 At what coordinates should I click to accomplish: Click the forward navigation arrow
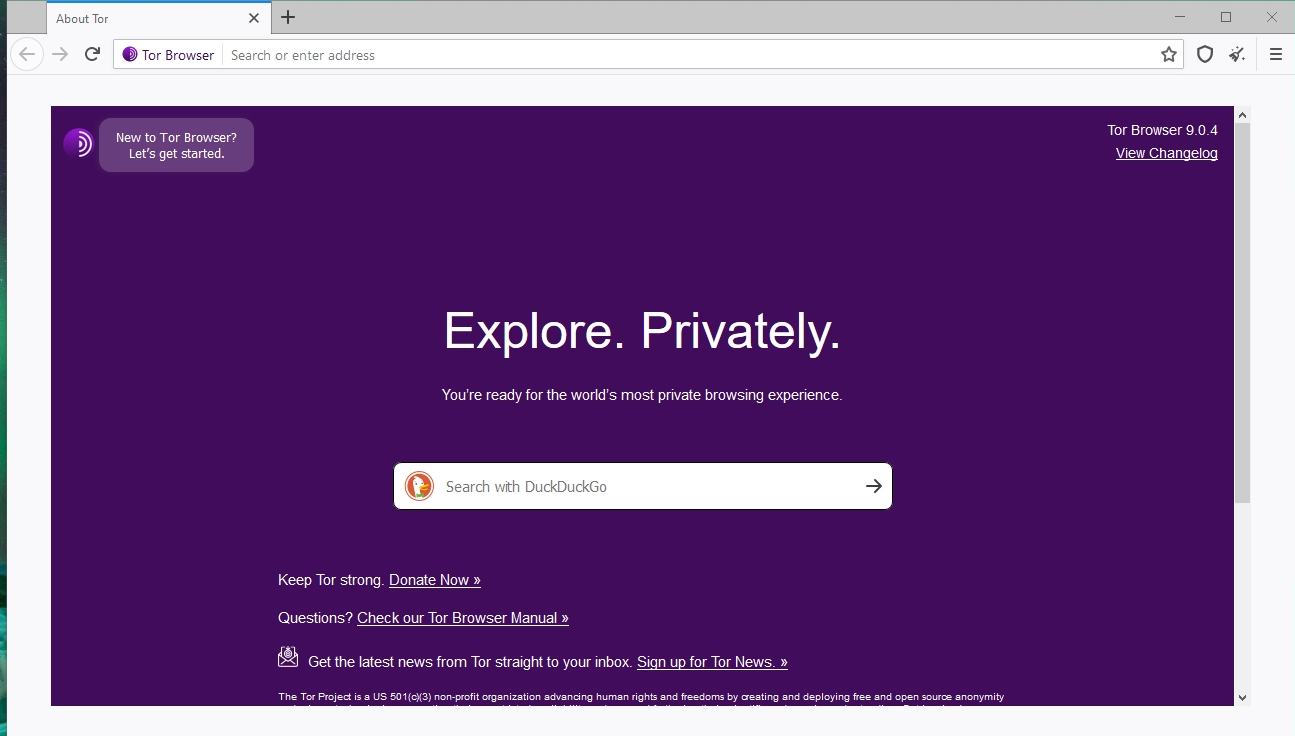(60, 55)
